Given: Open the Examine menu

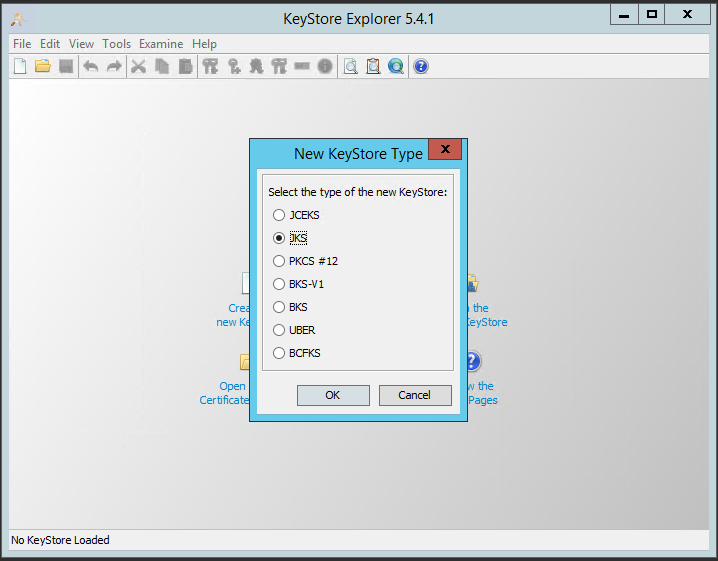Looking at the screenshot, I should point(161,44).
